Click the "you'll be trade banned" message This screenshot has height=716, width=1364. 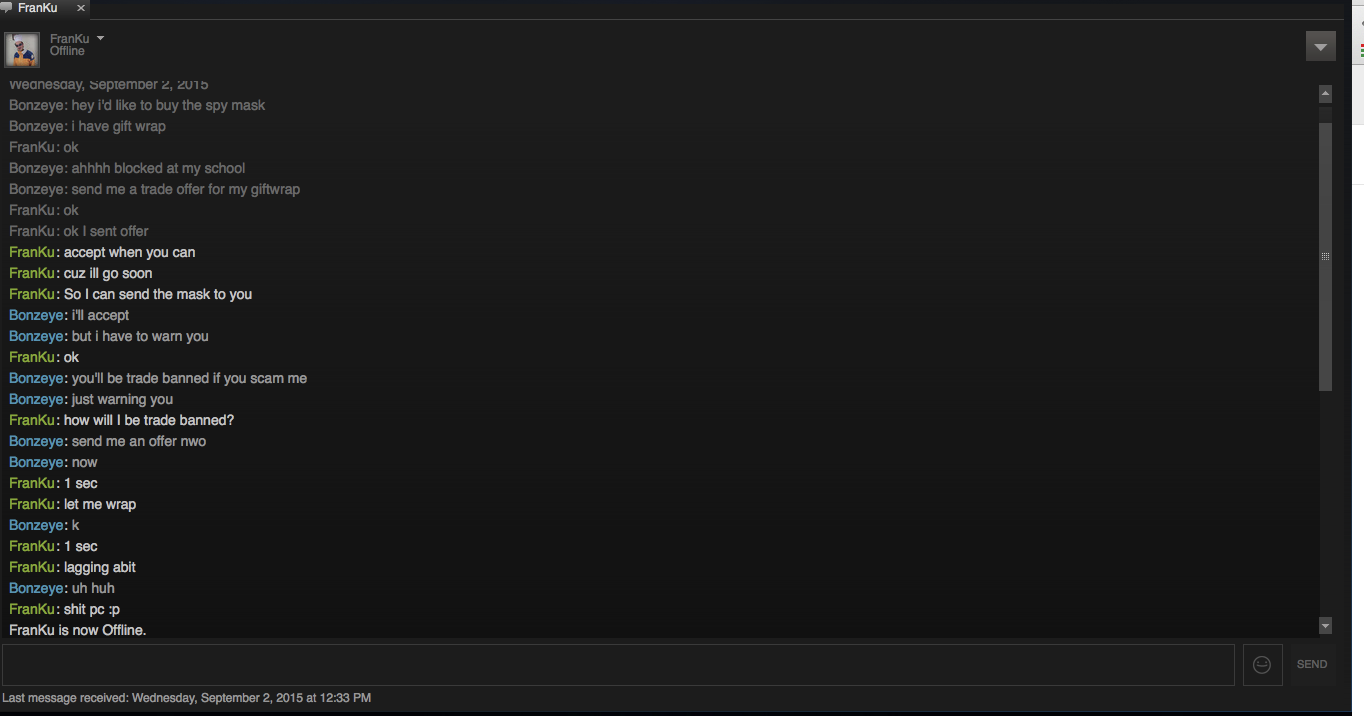tap(189, 378)
